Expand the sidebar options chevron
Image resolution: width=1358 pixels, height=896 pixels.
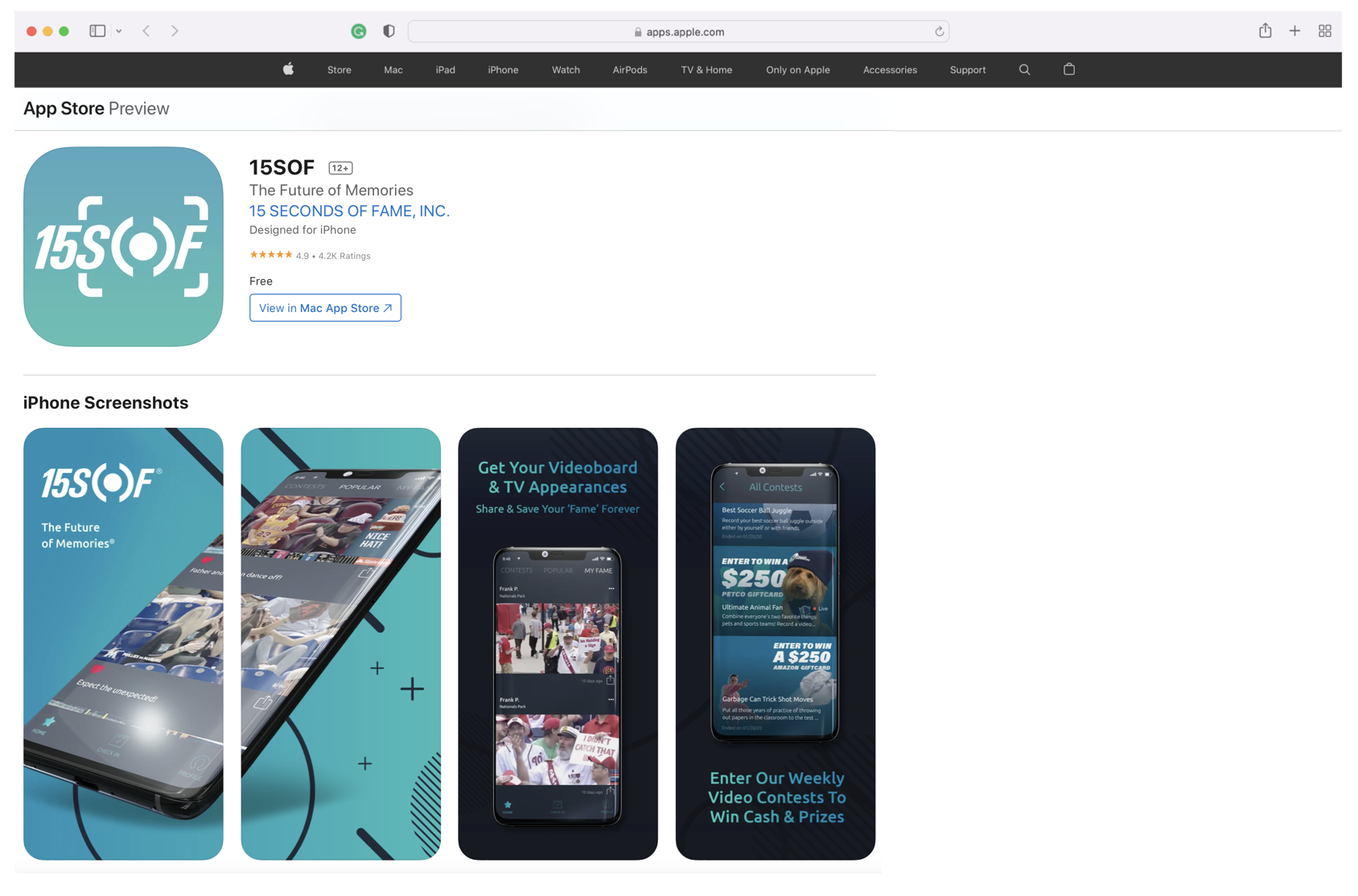[119, 31]
